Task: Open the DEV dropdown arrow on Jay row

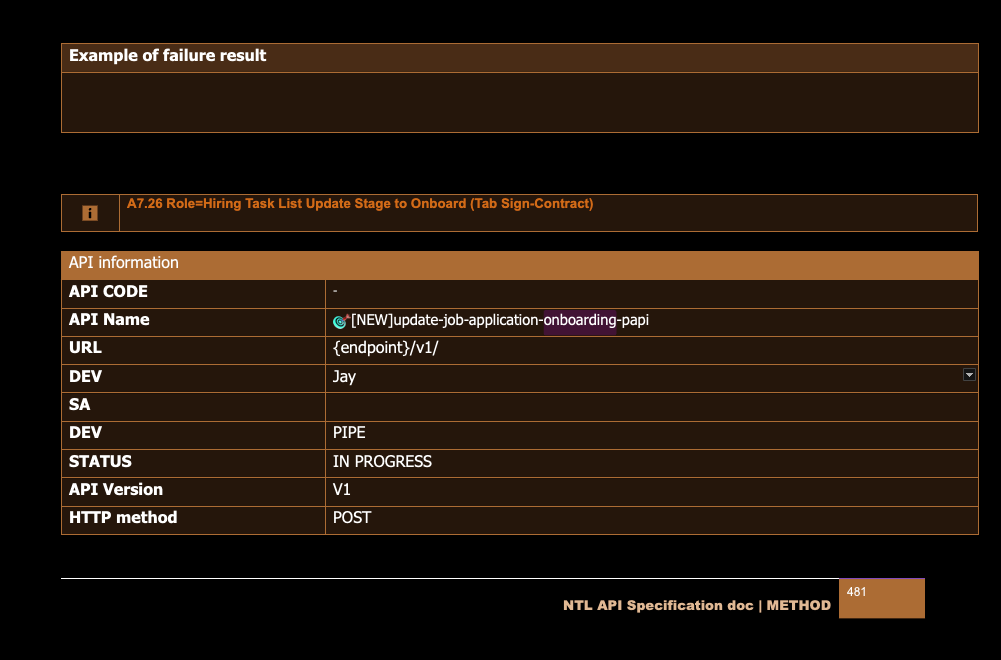Action: 968,374
